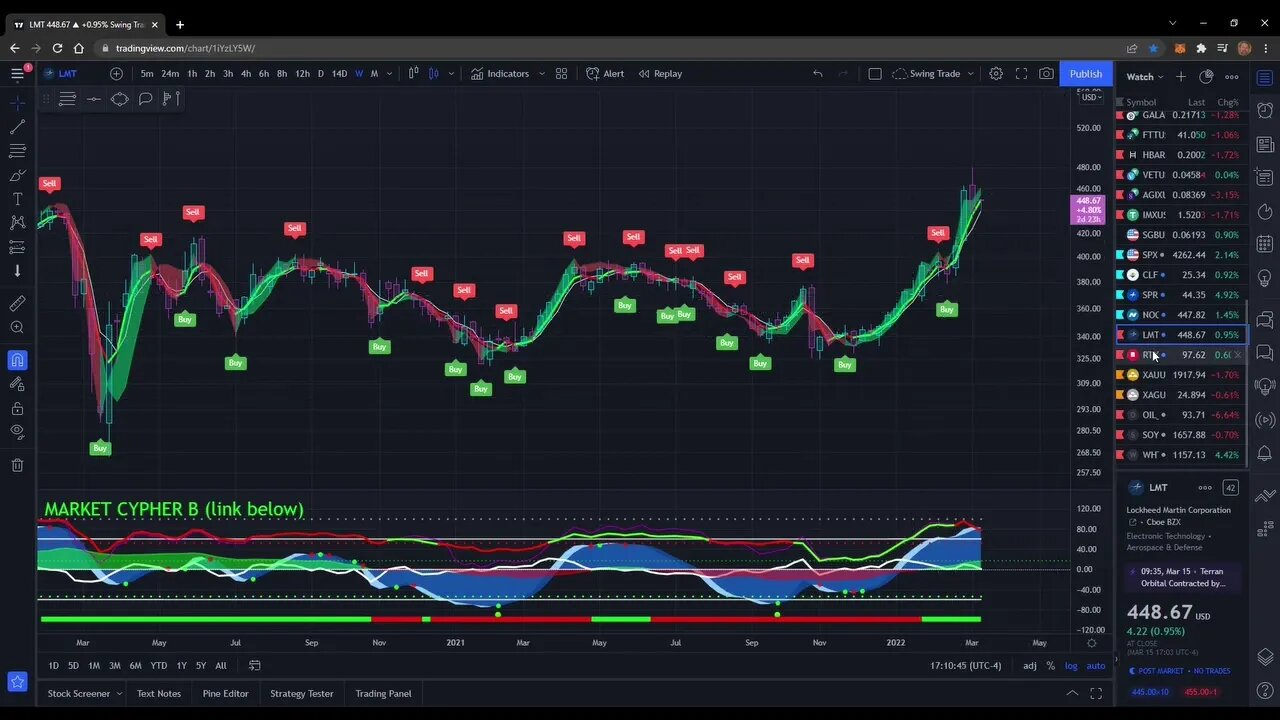Click the trash remove drawings icon
This screenshot has height=720, width=1280.
[17, 465]
